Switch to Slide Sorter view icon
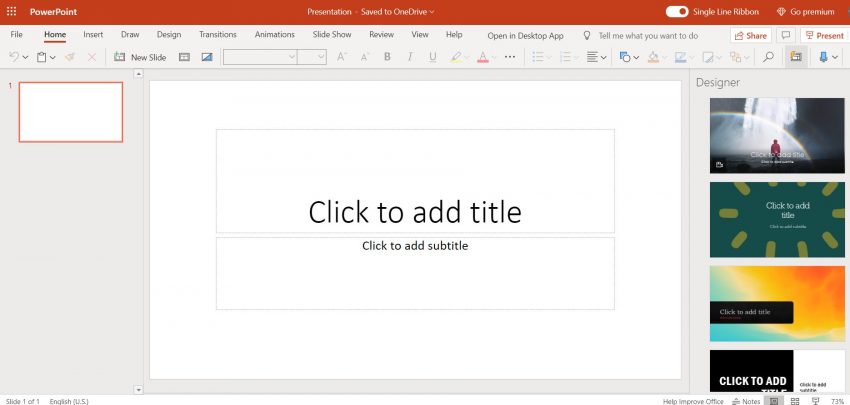Viewport: 850px width, 405px height. [795, 401]
